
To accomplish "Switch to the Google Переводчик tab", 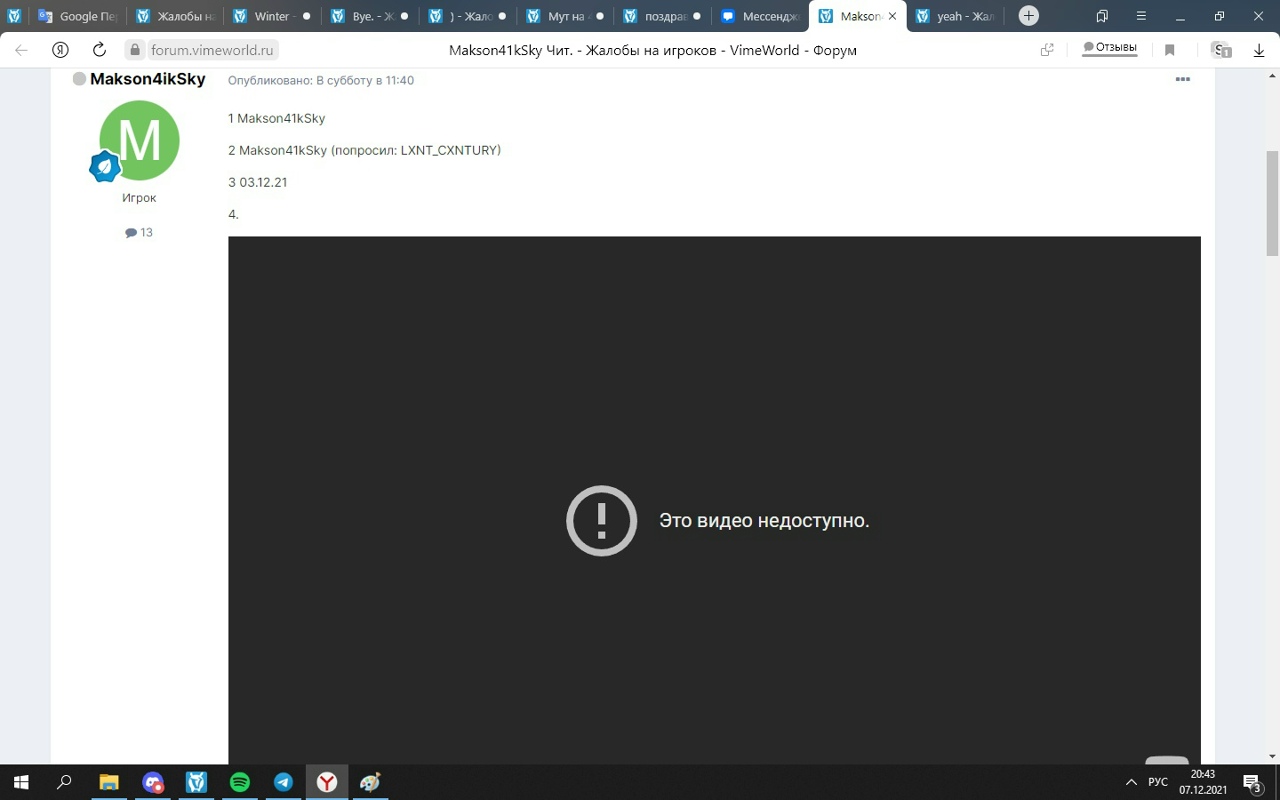I will coord(78,16).
